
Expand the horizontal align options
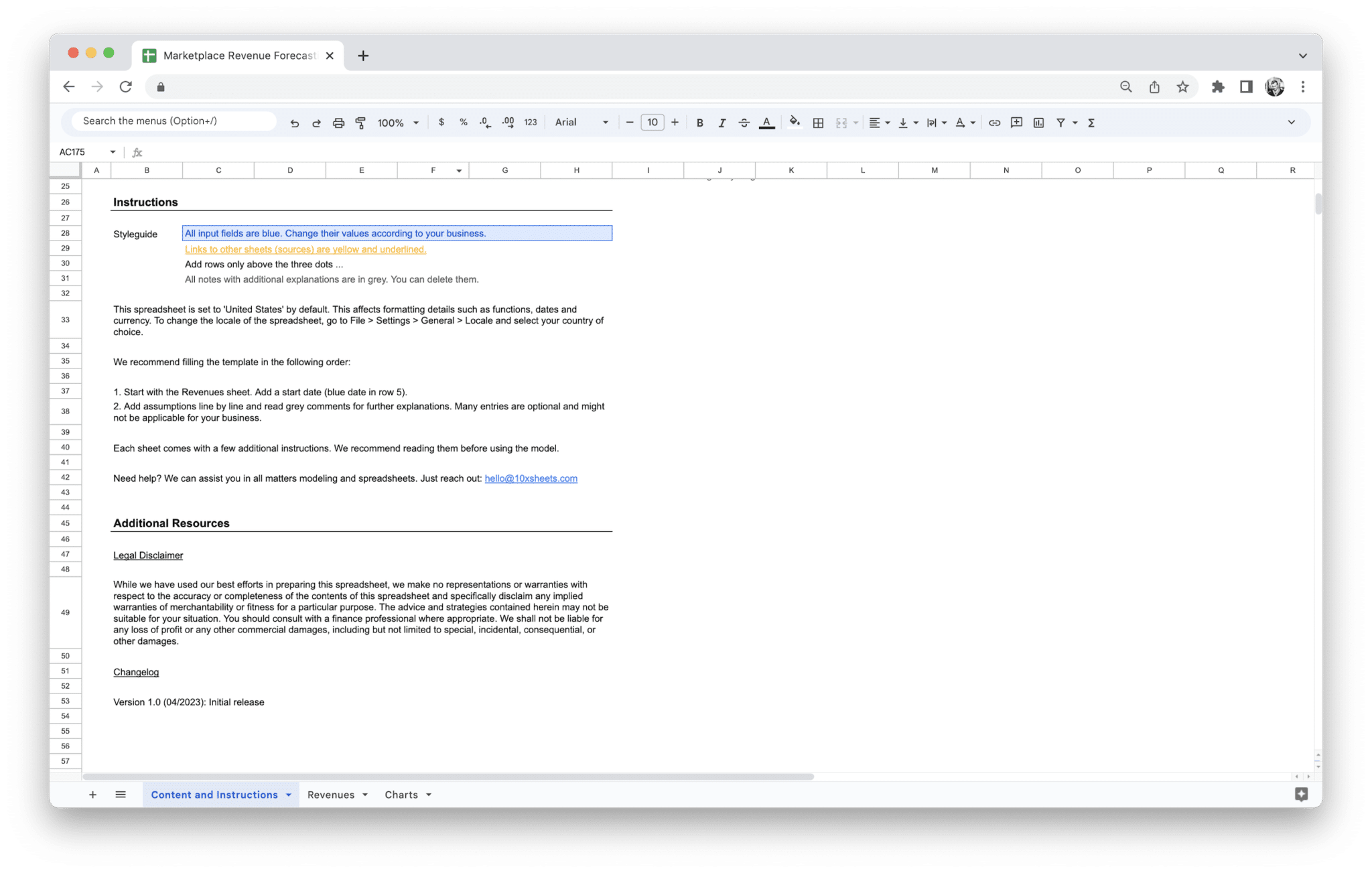pyautogui.click(x=886, y=122)
